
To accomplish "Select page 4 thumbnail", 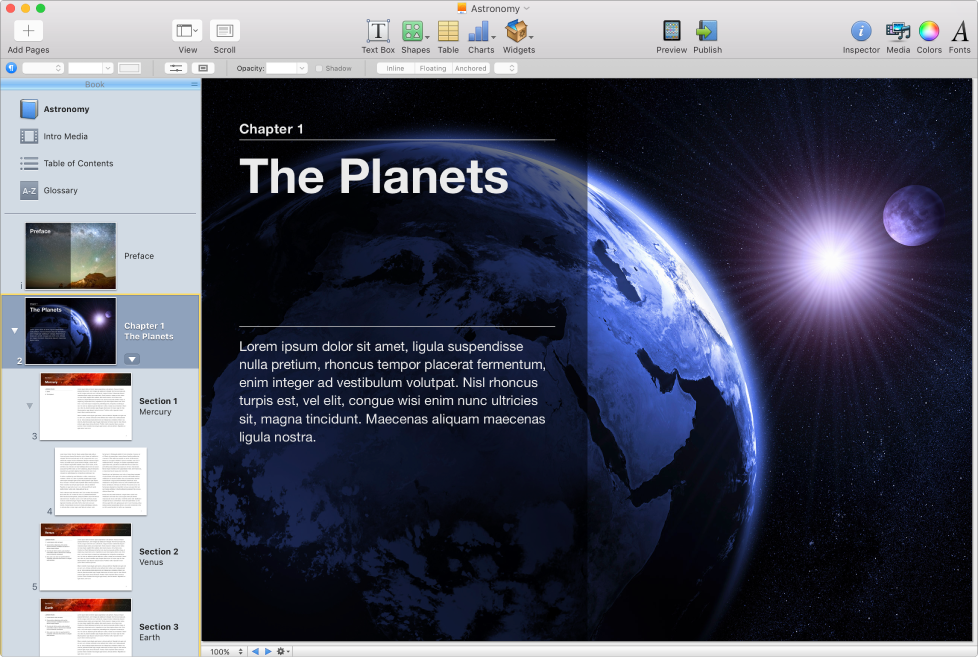I will (100, 481).
